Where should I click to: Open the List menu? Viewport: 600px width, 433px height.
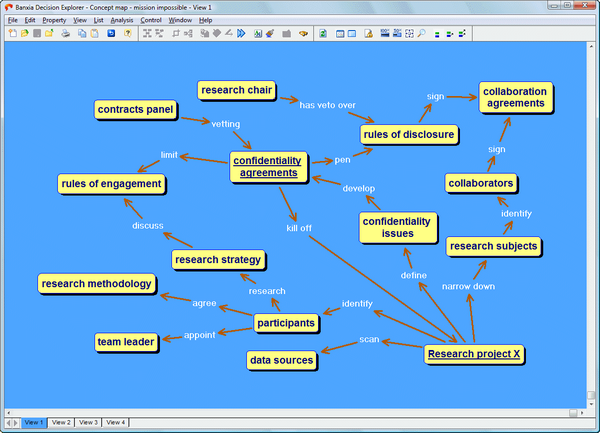click(98, 20)
